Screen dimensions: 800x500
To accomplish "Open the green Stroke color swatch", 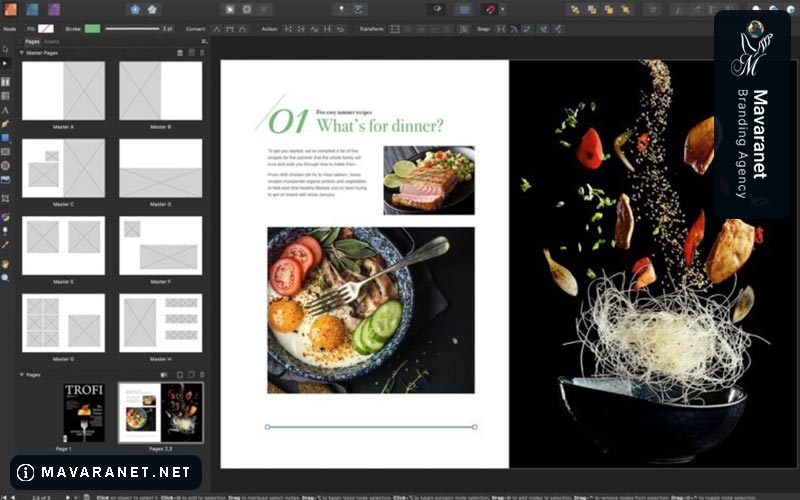I will coord(92,29).
